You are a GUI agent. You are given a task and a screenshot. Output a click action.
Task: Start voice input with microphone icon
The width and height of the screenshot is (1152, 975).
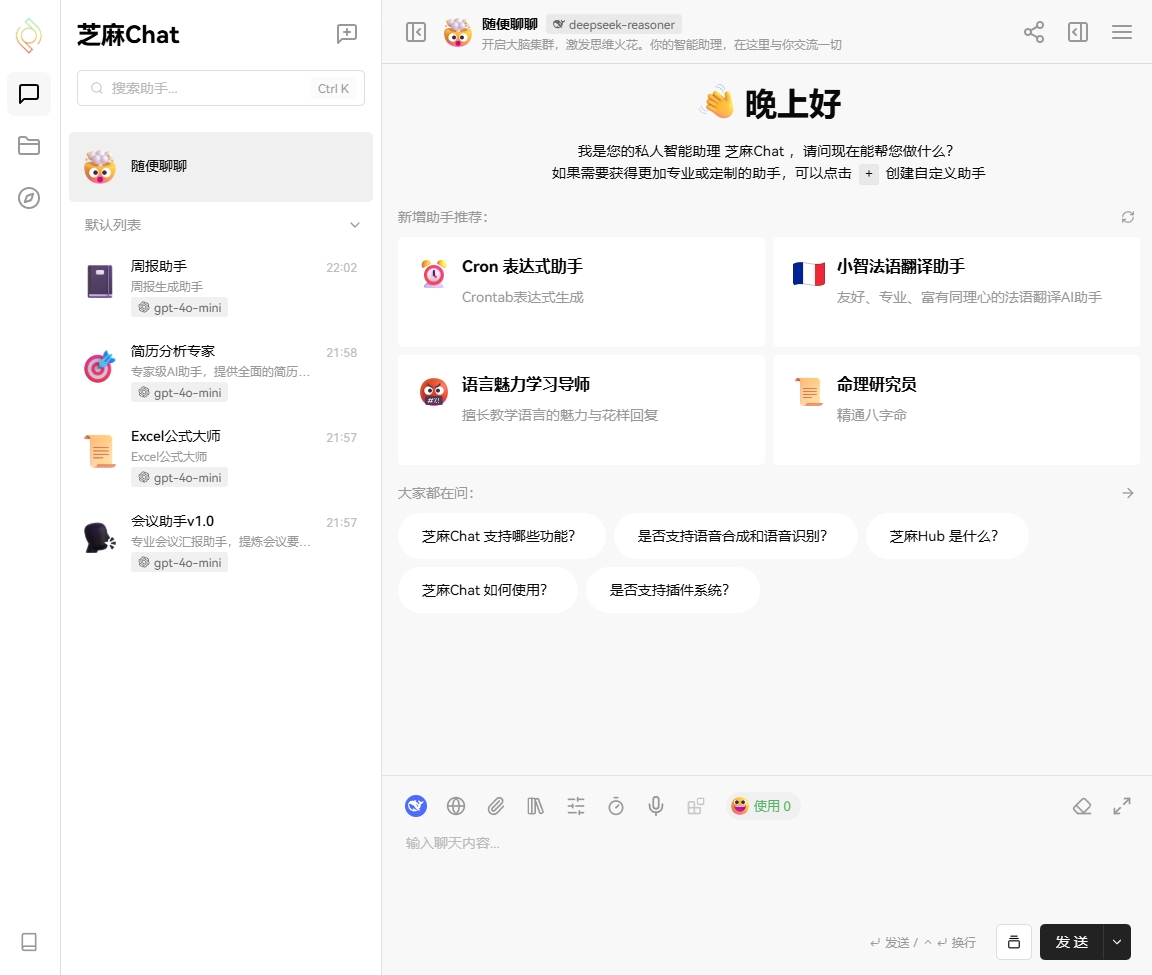click(x=656, y=806)
